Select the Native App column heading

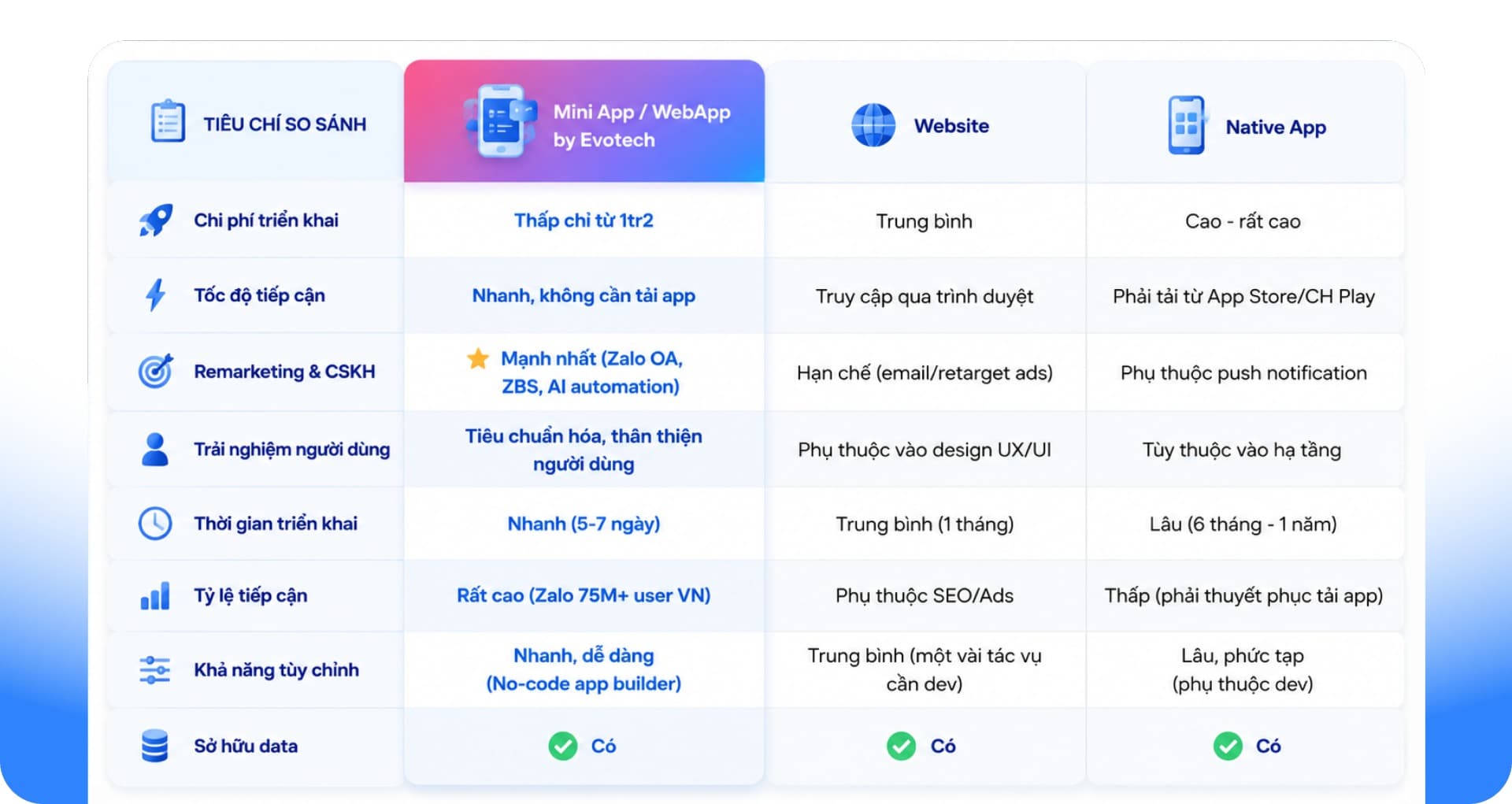[x=1276, y=127]
